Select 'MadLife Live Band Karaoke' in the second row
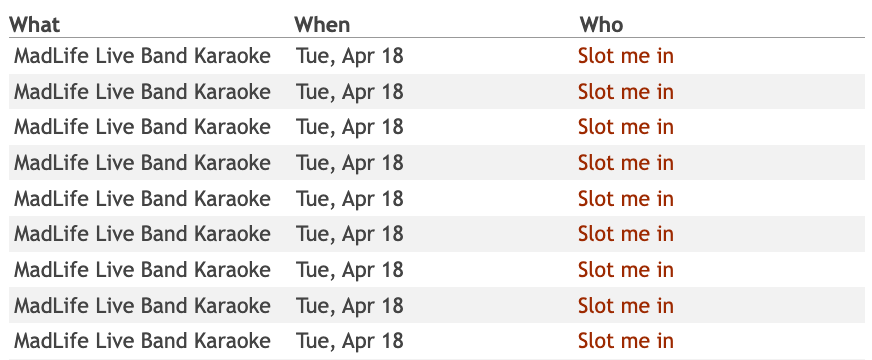872x360 pixels. tap(142, 92)
